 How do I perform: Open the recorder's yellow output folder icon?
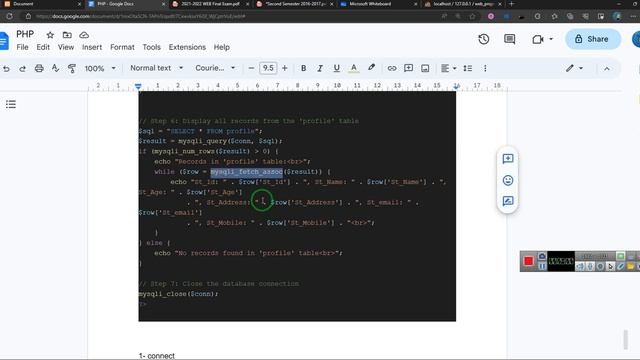(631, 267)
